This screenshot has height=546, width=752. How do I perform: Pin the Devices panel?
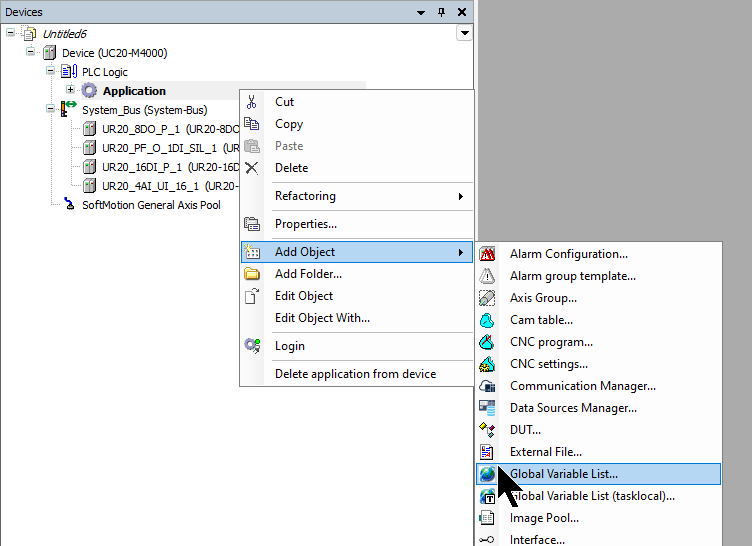(442, 12)
